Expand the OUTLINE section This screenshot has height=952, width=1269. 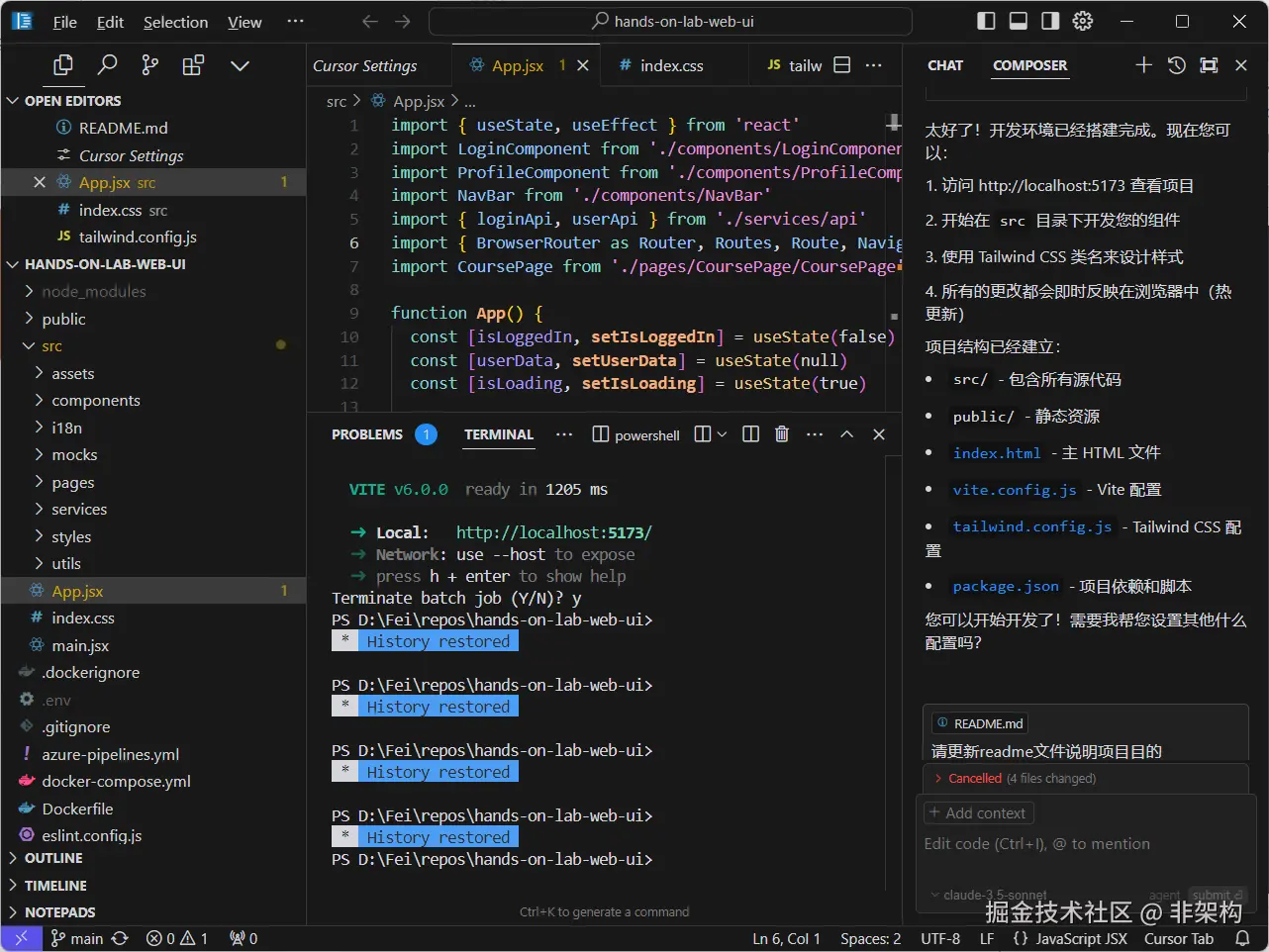click(x=53, y=858)
